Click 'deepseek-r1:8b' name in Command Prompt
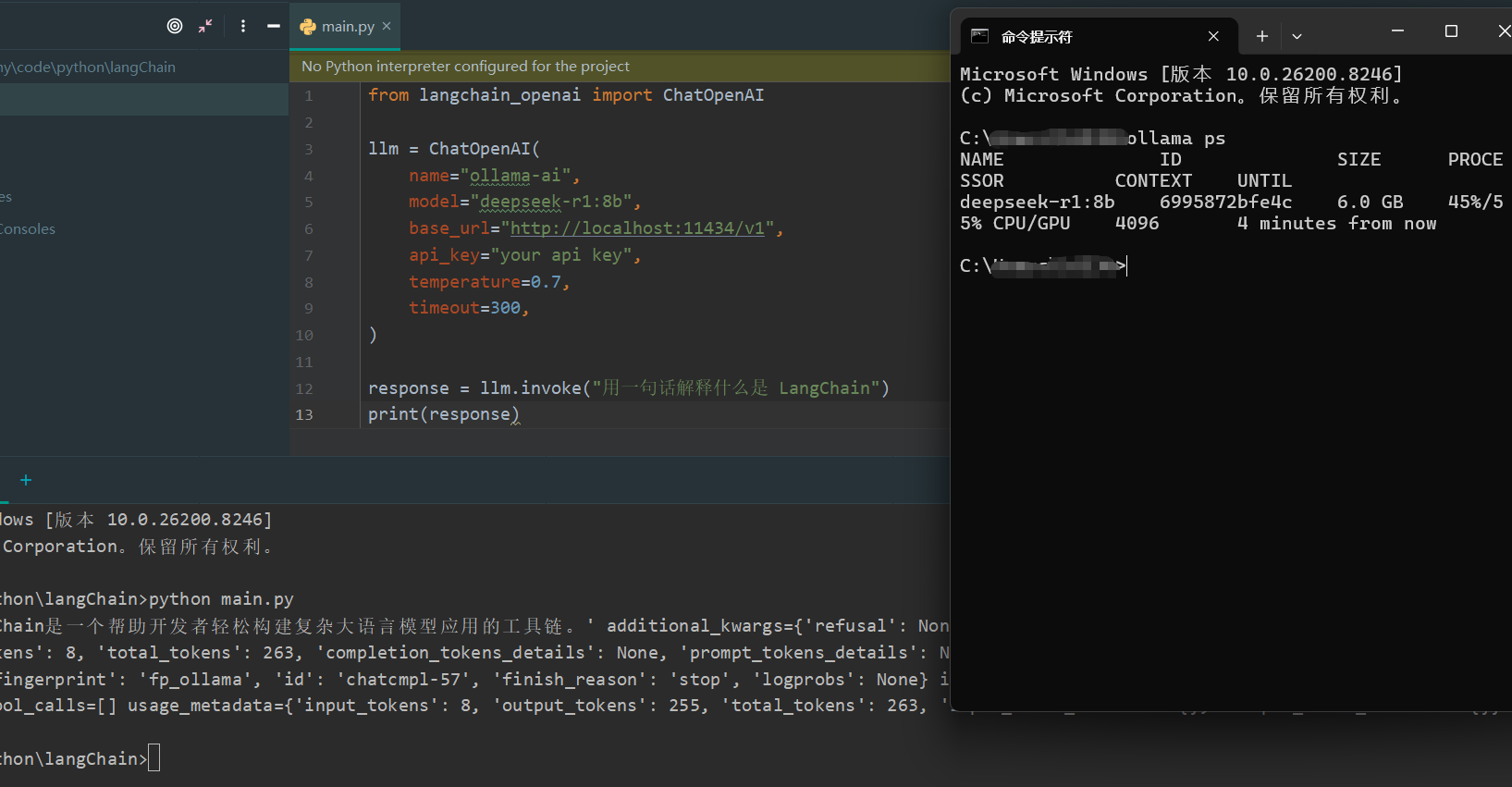 point(1038,203)
